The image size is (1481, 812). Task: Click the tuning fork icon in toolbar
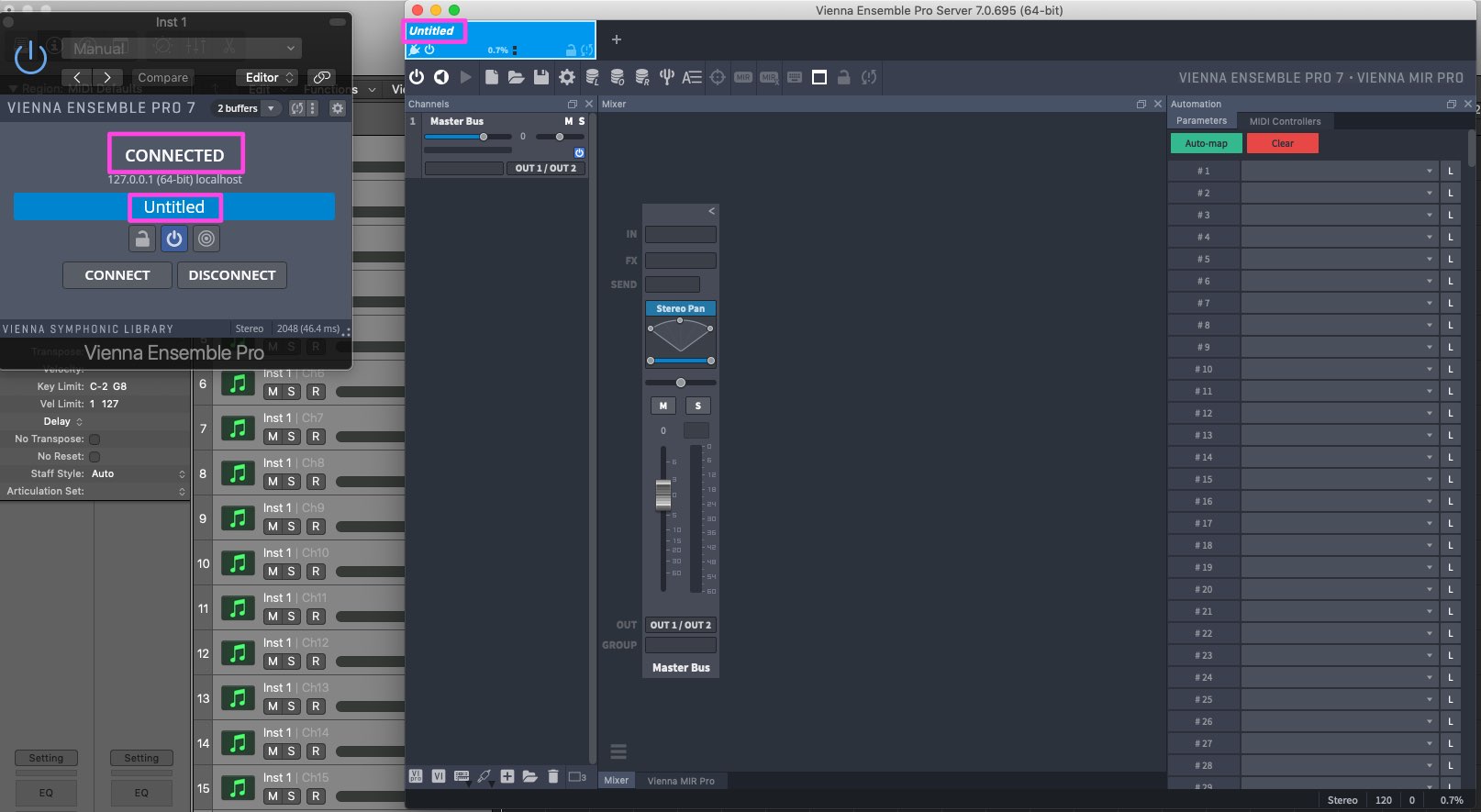[x=667, y=77]
